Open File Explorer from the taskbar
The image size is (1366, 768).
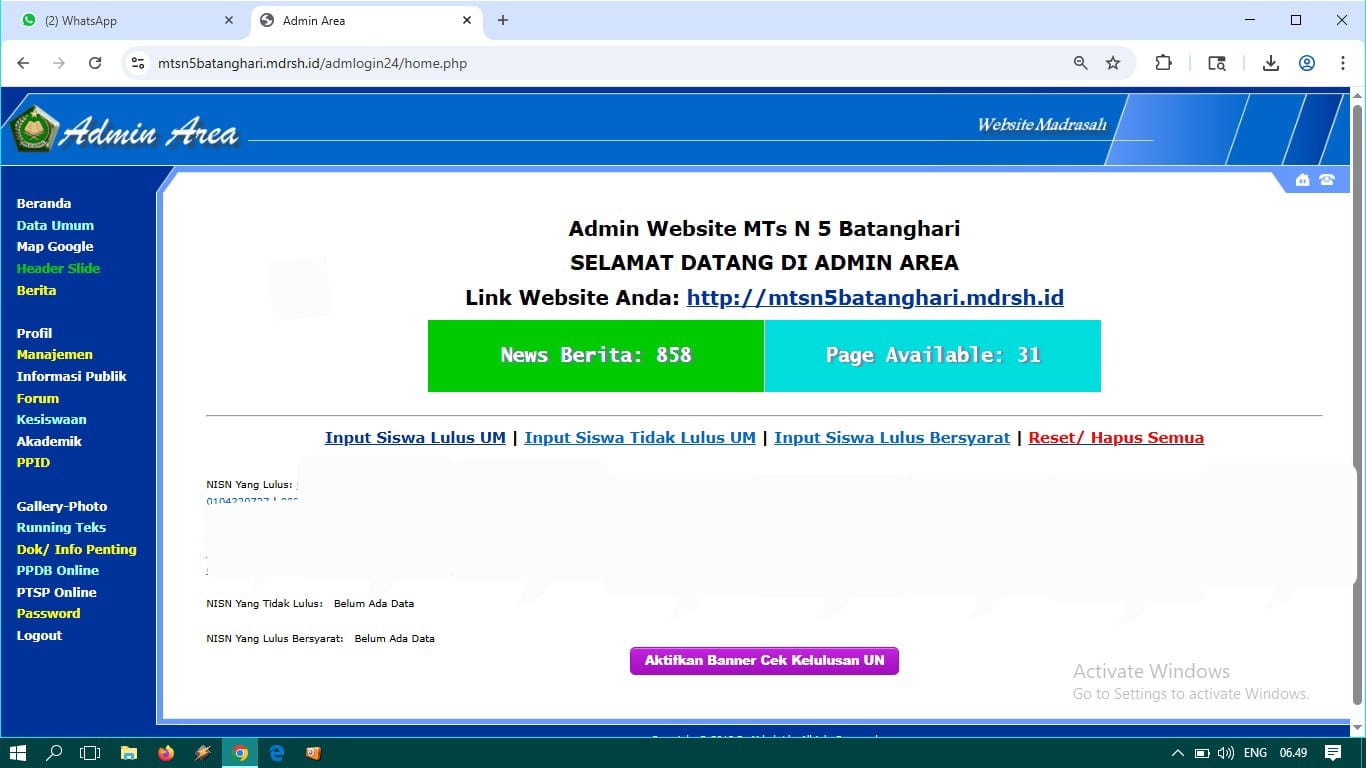coord(129,753)
